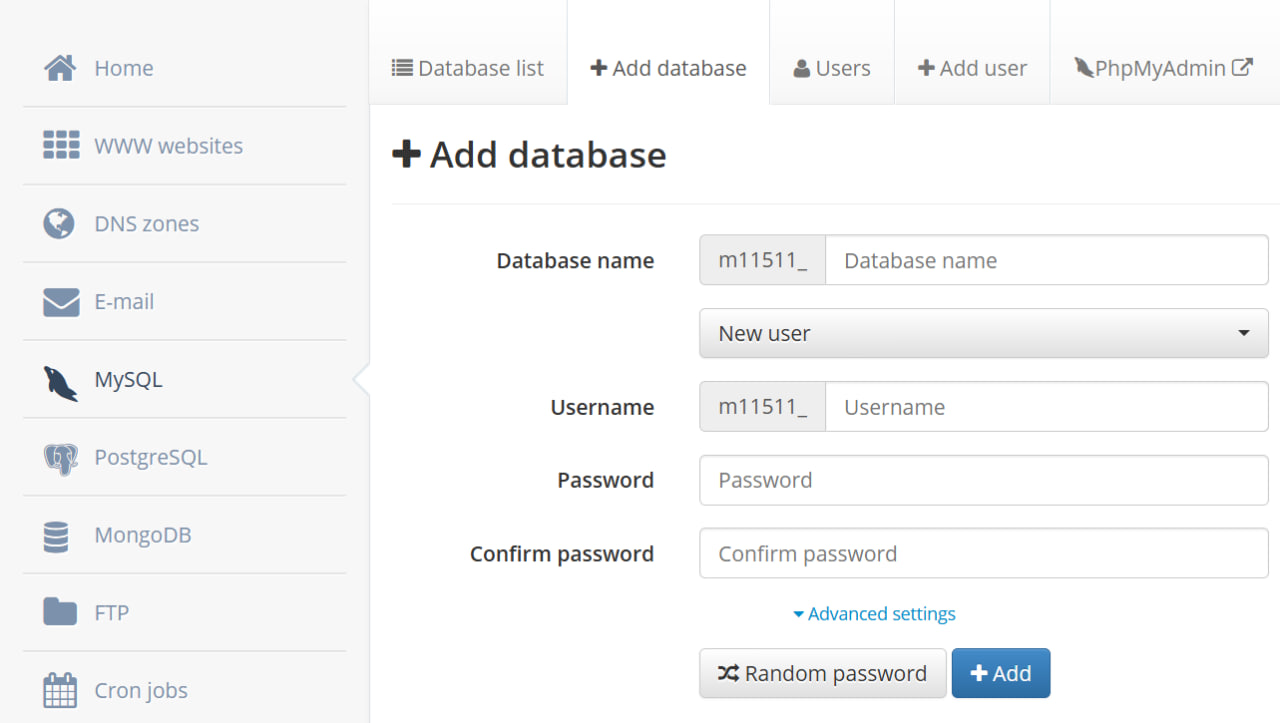
Task: Click the E-mail envelope icon
Action: [61, 301]
